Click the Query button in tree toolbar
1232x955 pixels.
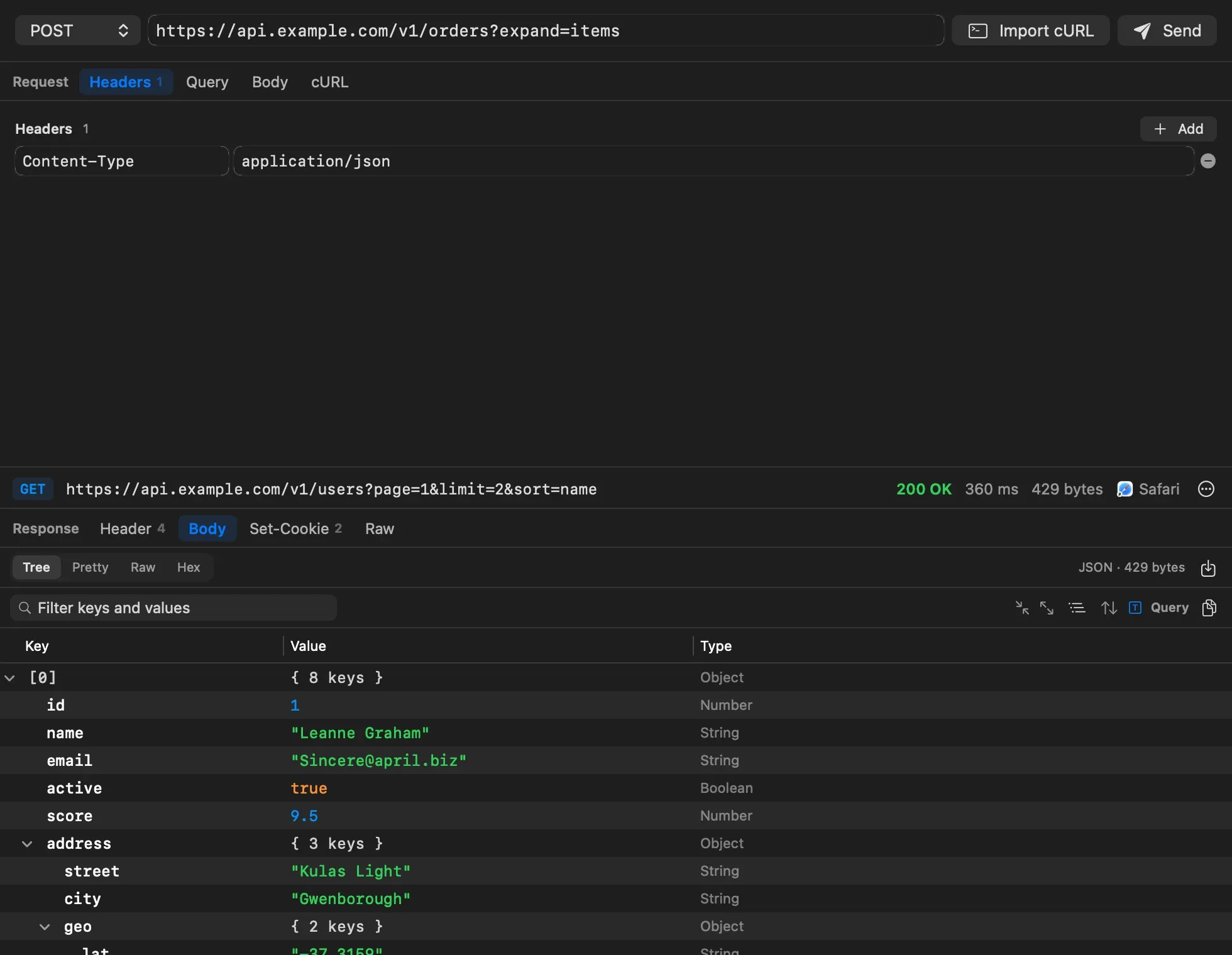[x=1170, y=608]
